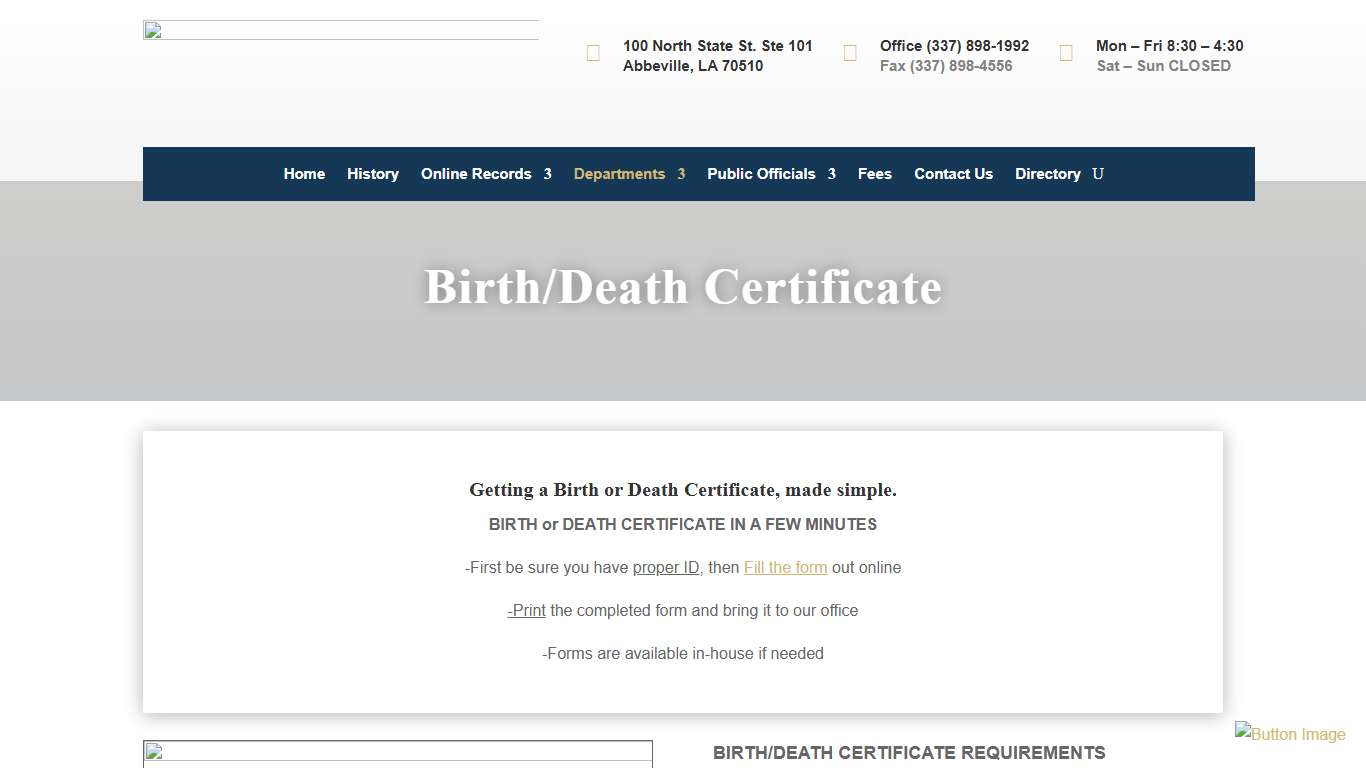Screen dimensions: 1366x768
Task: Click the clock icon near business hours
Action: 1065,53
